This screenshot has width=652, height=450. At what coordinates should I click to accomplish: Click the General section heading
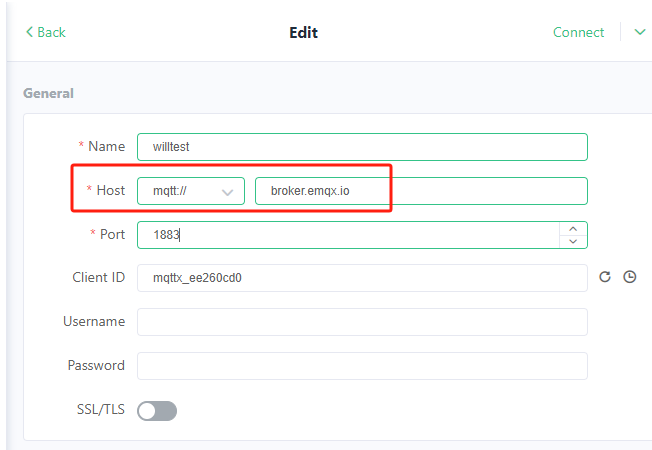[48, 93]
